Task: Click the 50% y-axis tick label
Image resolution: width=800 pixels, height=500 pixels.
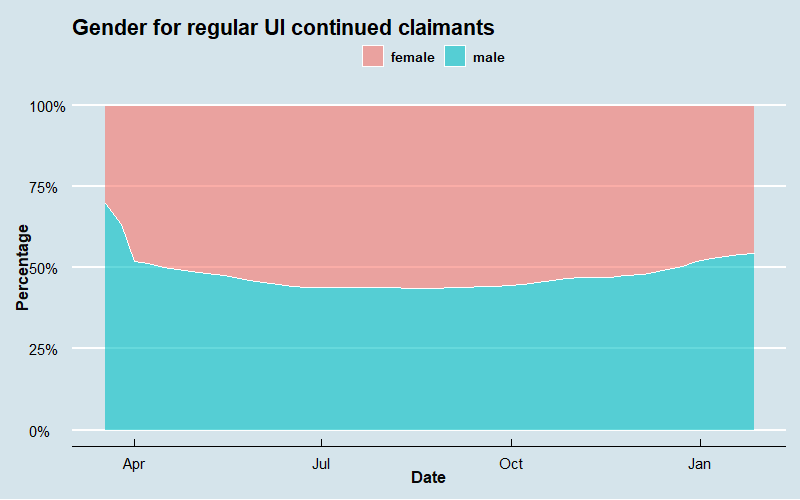Action: (52, 268)
